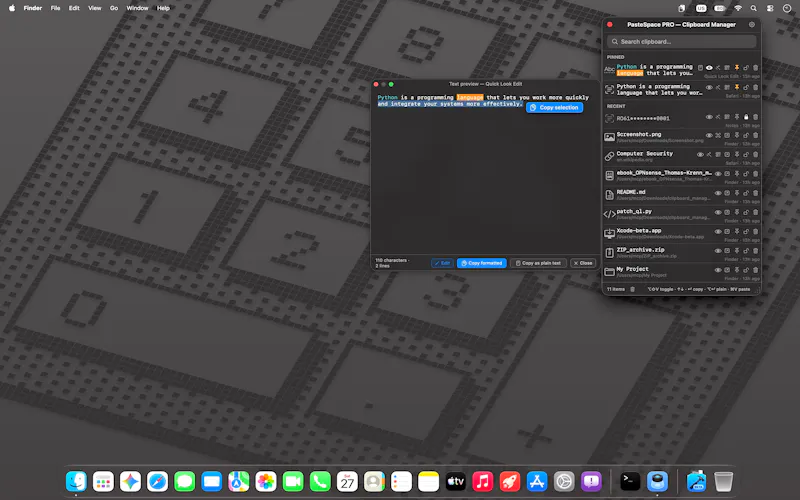Click Copy selection in text preview
800x500 pixels.
[x=555, y=108]
